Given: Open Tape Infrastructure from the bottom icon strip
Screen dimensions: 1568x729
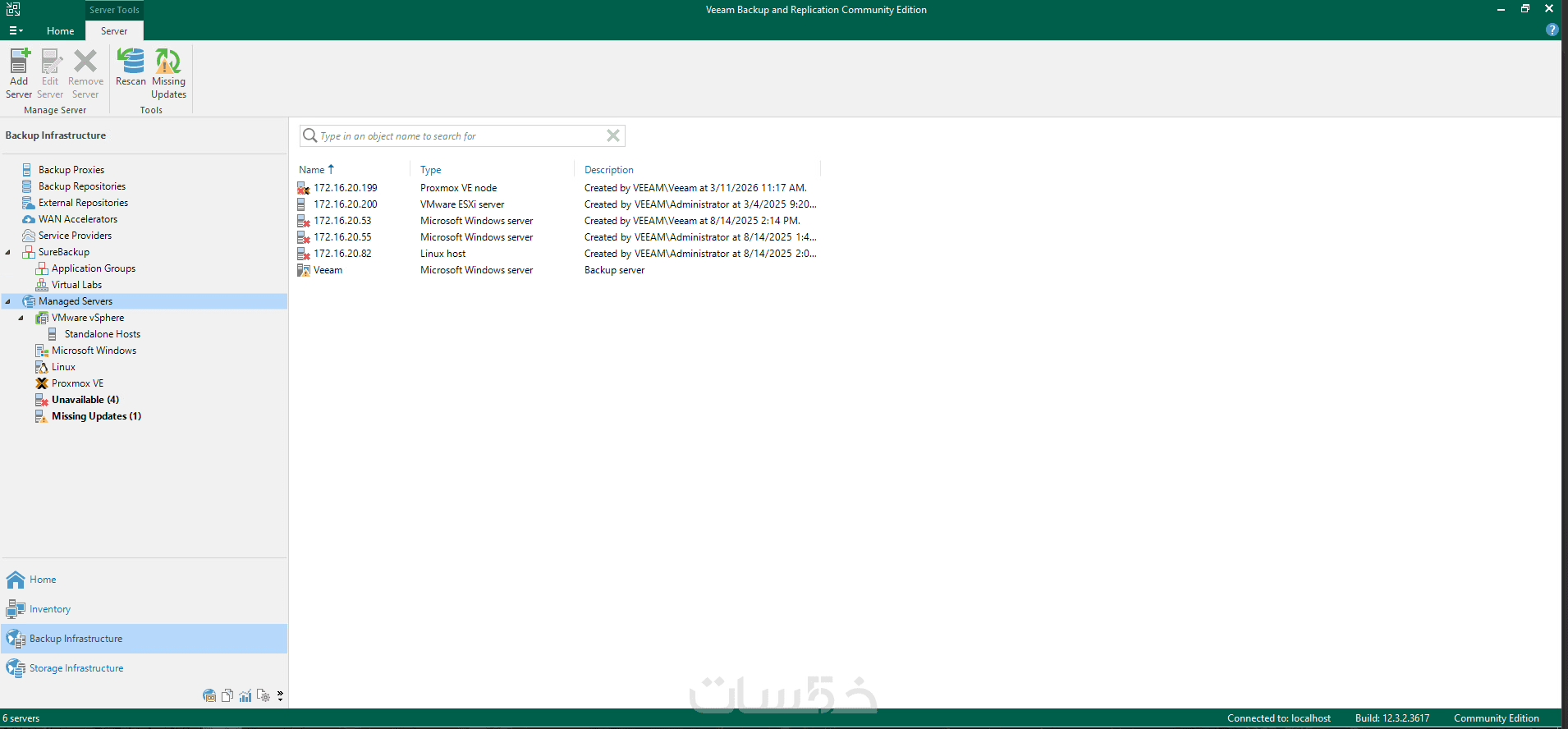Looking at the screenshot, I should click(x=209, y=695).
